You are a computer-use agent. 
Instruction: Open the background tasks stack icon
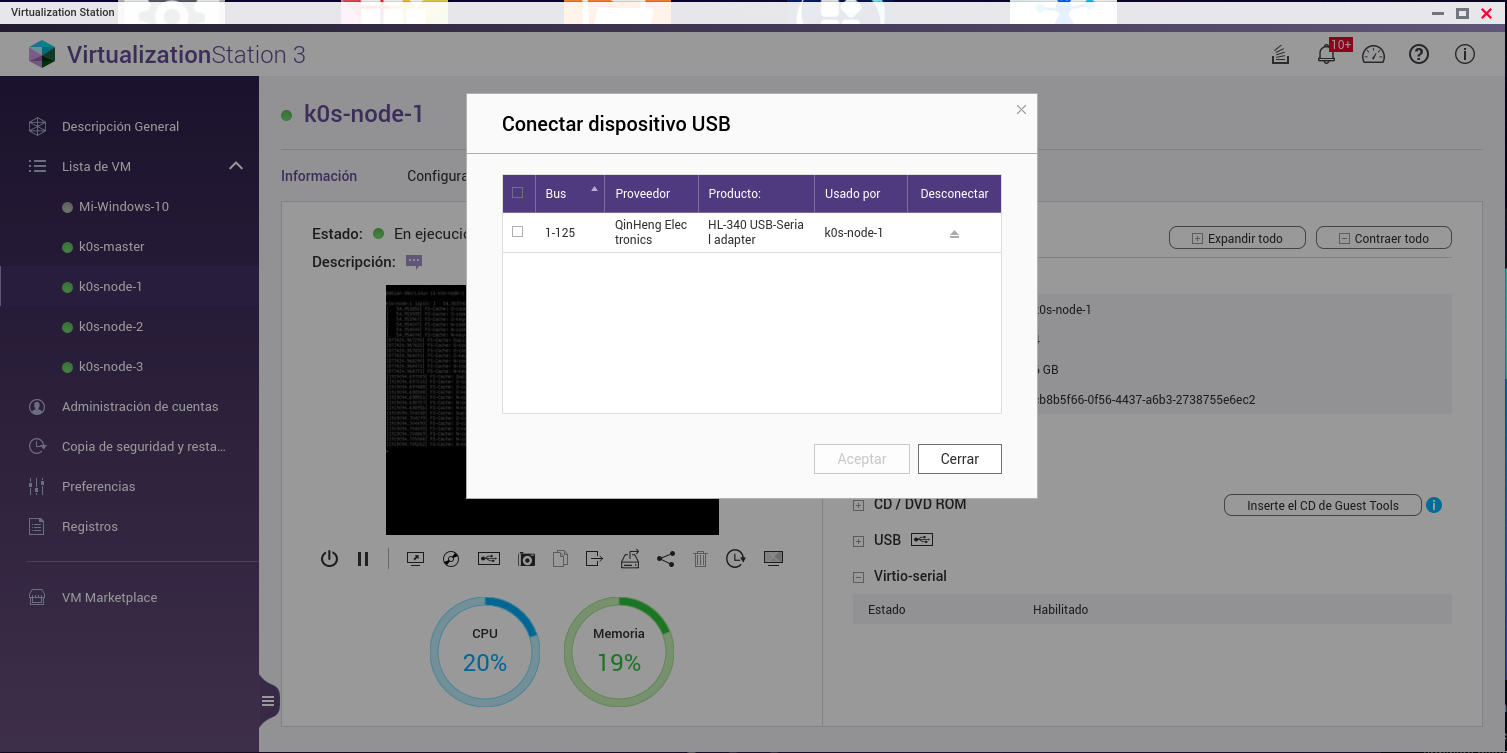[1280, 55]
